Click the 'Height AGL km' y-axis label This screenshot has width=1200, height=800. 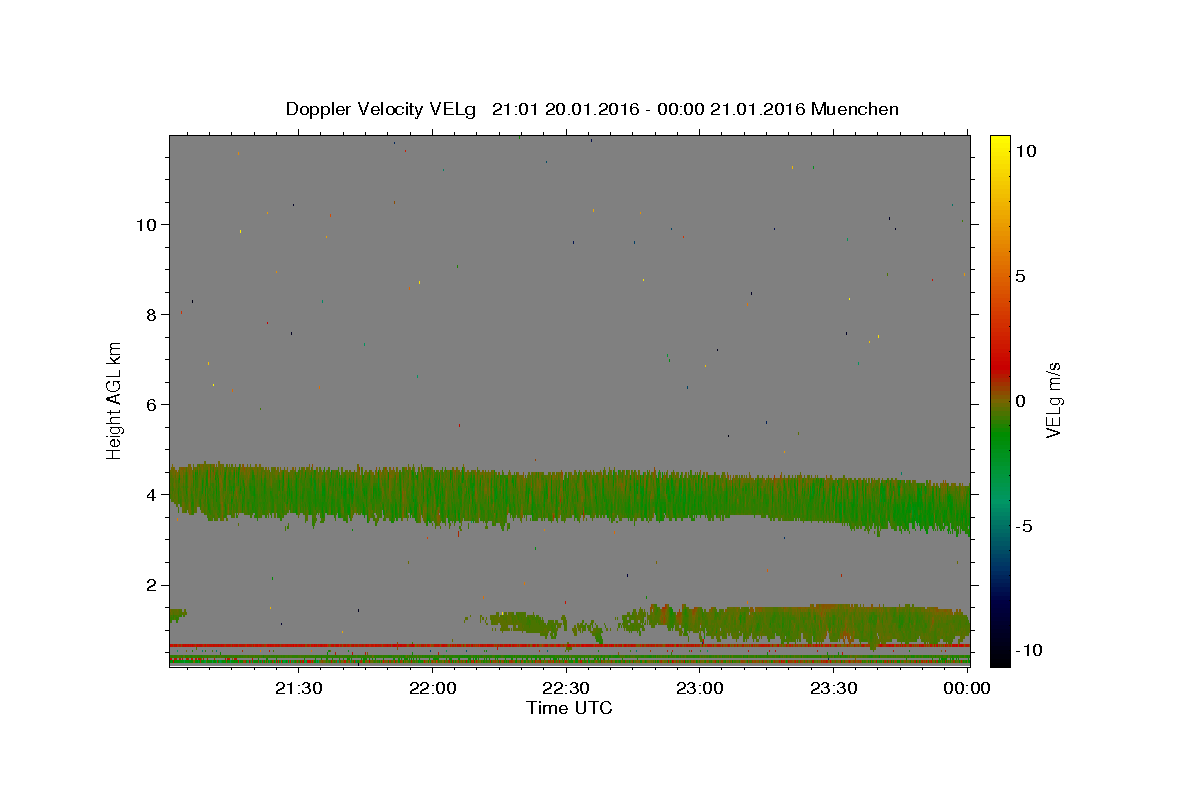(x=115, y=401)
